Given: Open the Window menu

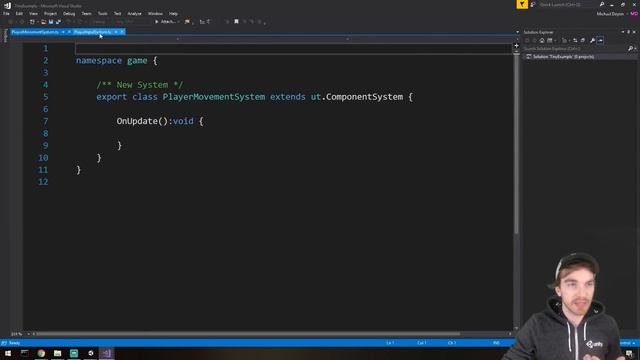Looking at the screenshot, I should (155, 13).
